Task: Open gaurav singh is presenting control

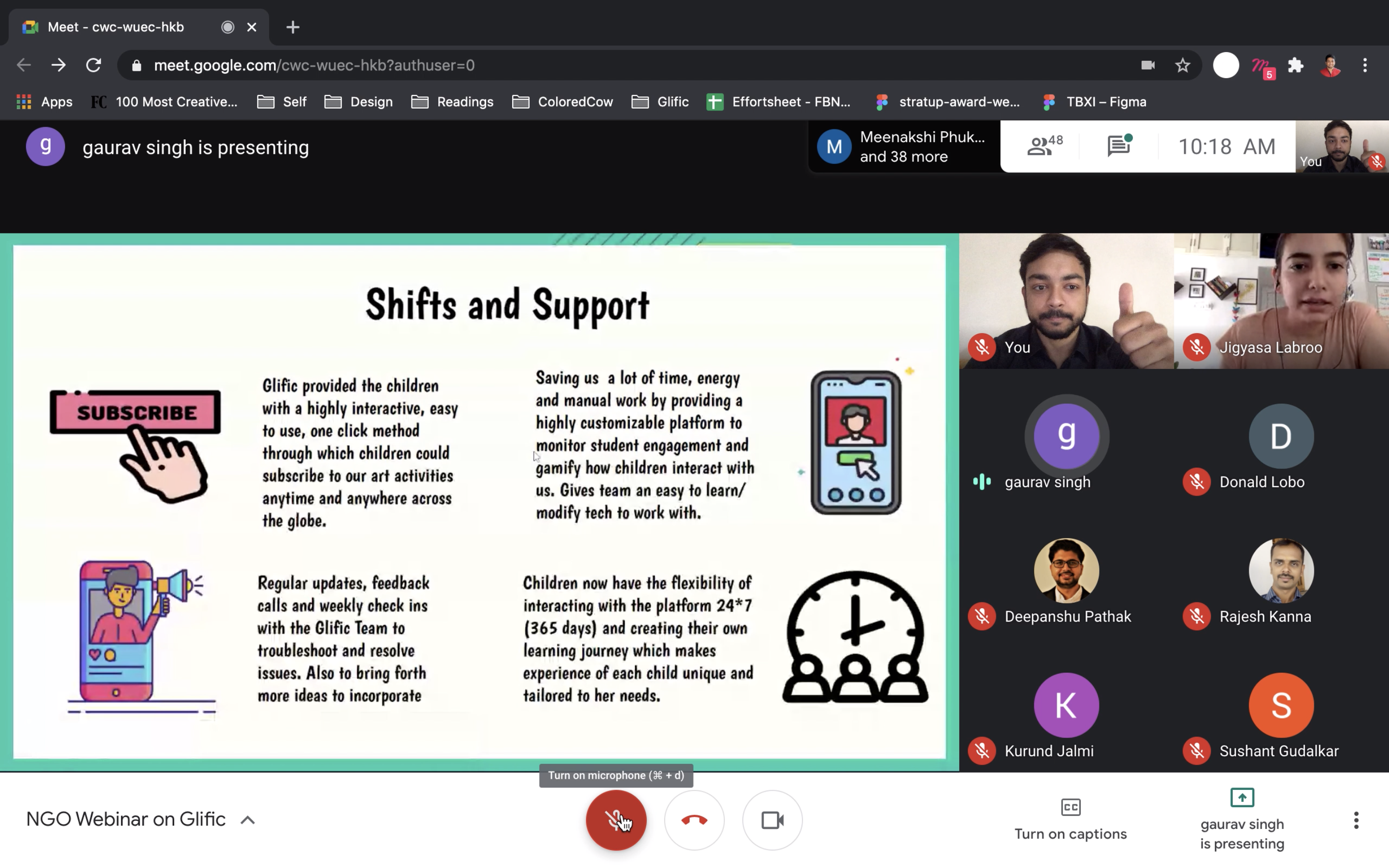Action: click(x=1242, y=820)
